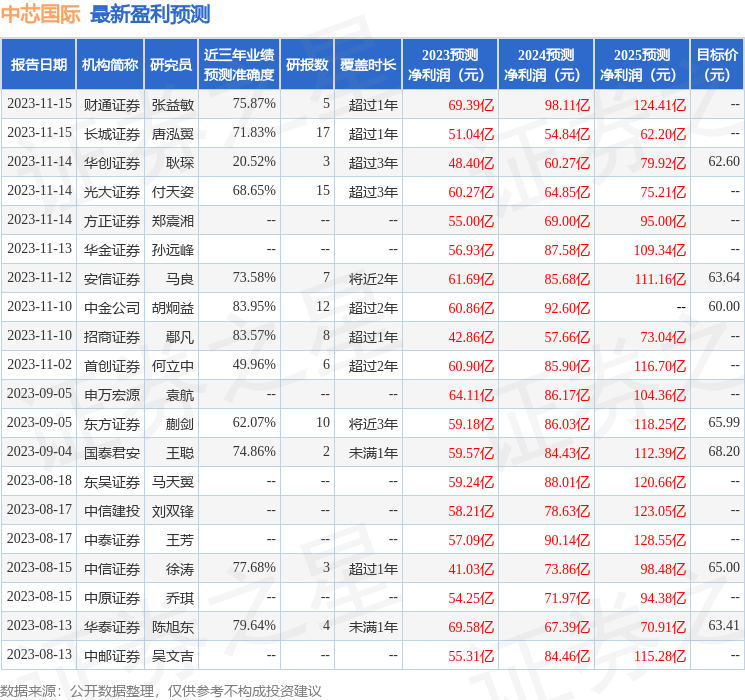
Task: Click the 目标价(元) column header
Action: [716, 65]
